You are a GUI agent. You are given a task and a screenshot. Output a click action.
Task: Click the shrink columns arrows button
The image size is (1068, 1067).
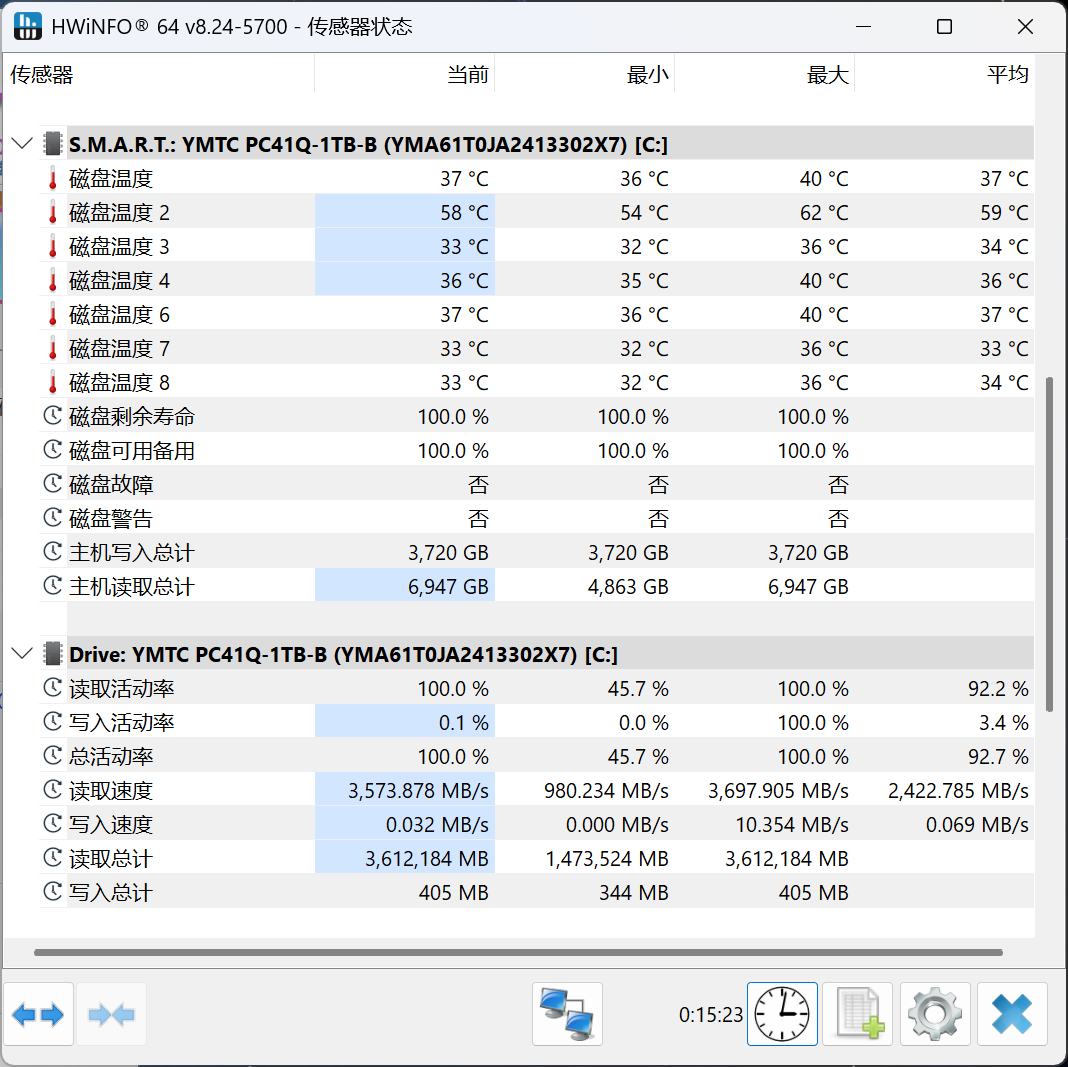112,1015
